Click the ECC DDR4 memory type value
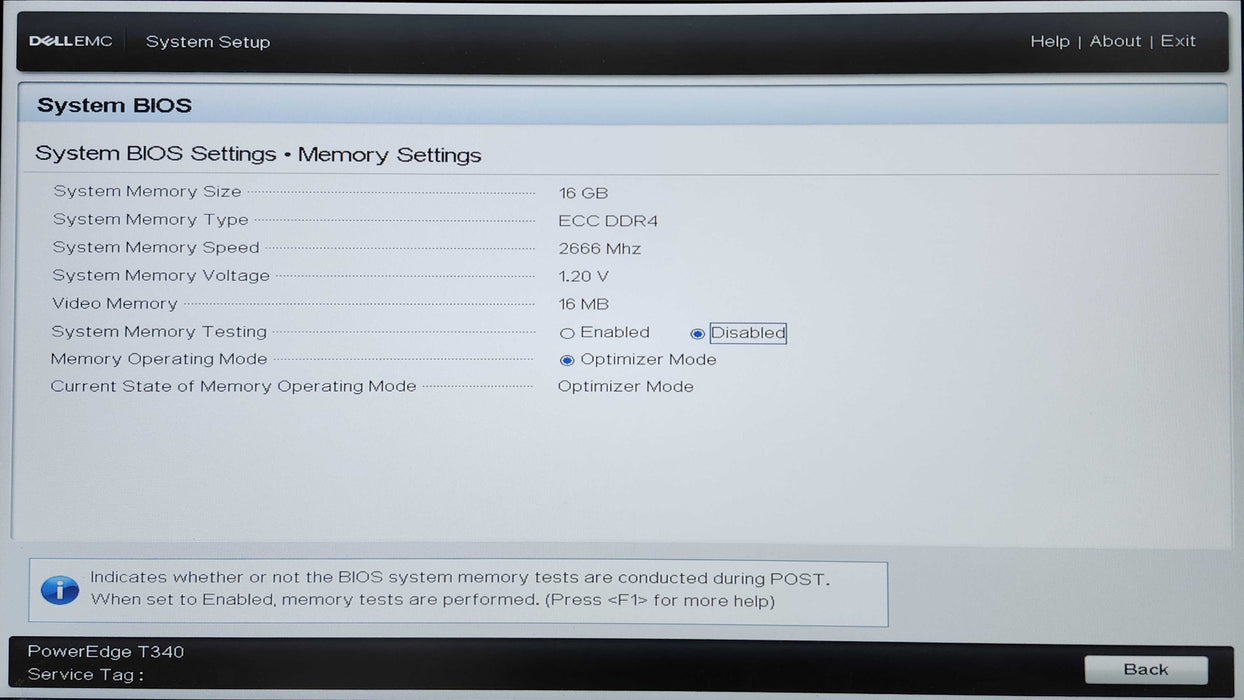Screen dimensions: 1244x700 pos(608,221)
